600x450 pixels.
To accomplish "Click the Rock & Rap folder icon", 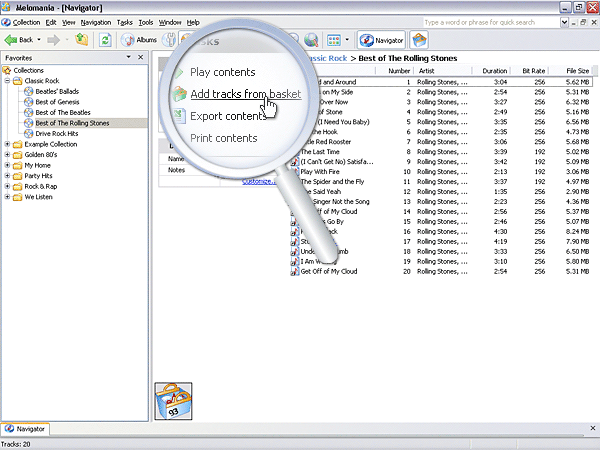I will (x=17, y=187).
